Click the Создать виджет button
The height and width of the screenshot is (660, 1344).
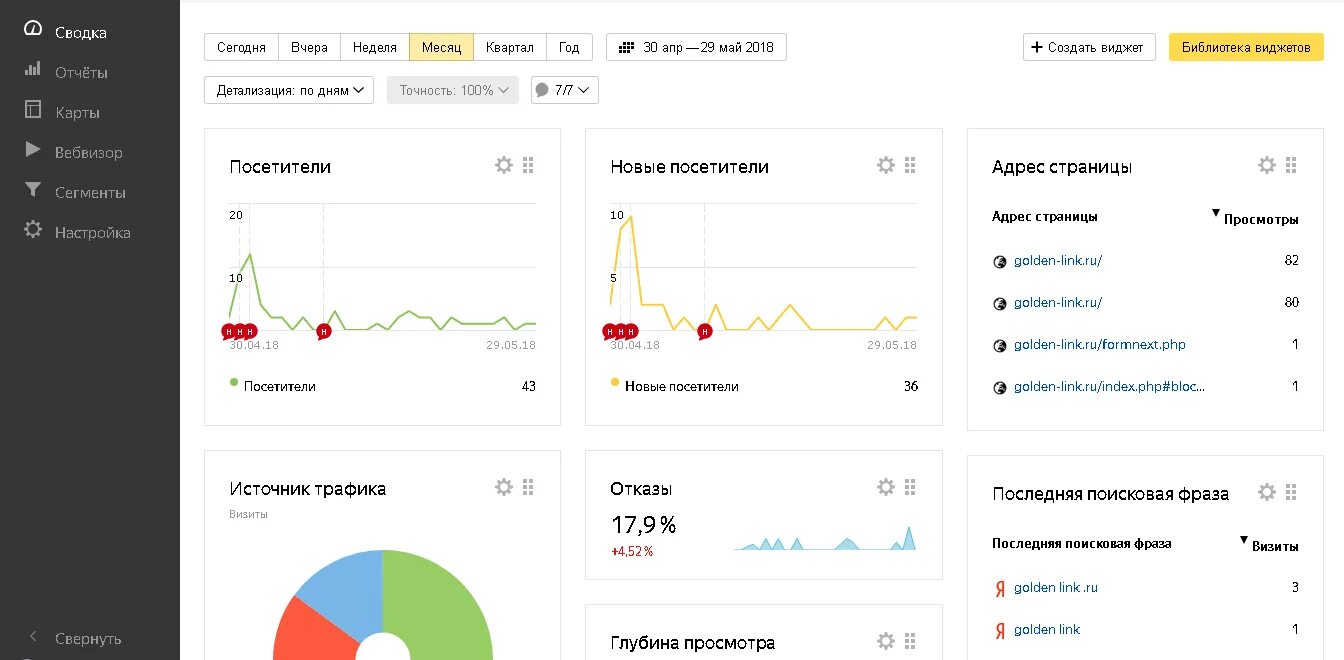(x=1089, y=46)
